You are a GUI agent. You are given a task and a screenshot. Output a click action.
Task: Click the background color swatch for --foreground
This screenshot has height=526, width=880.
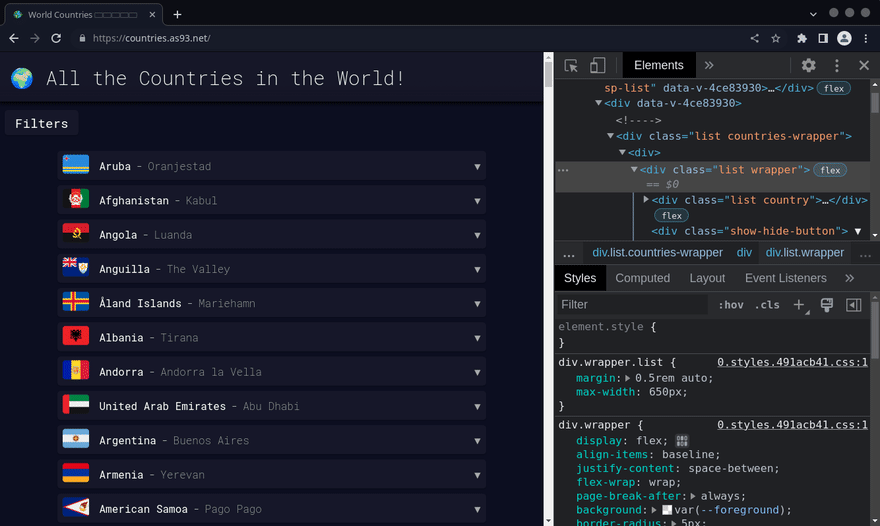click(667, 510)
